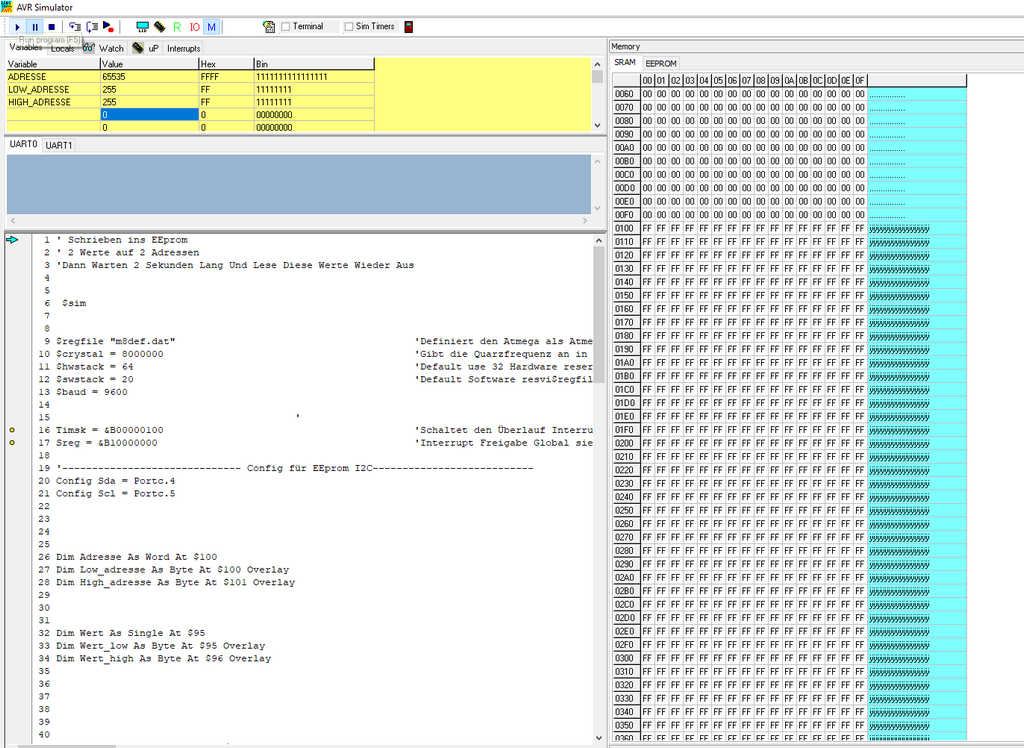Click the UART pane scroll left arrow
Image resolution: width=1024 pixels, height=748 pixels.
click(12, 221)
